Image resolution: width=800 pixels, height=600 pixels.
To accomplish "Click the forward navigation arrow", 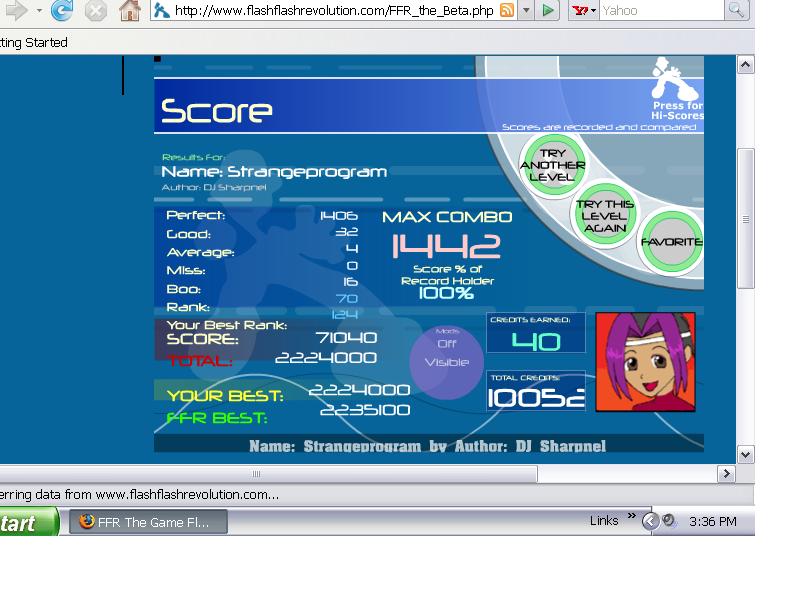I will 17,11.
